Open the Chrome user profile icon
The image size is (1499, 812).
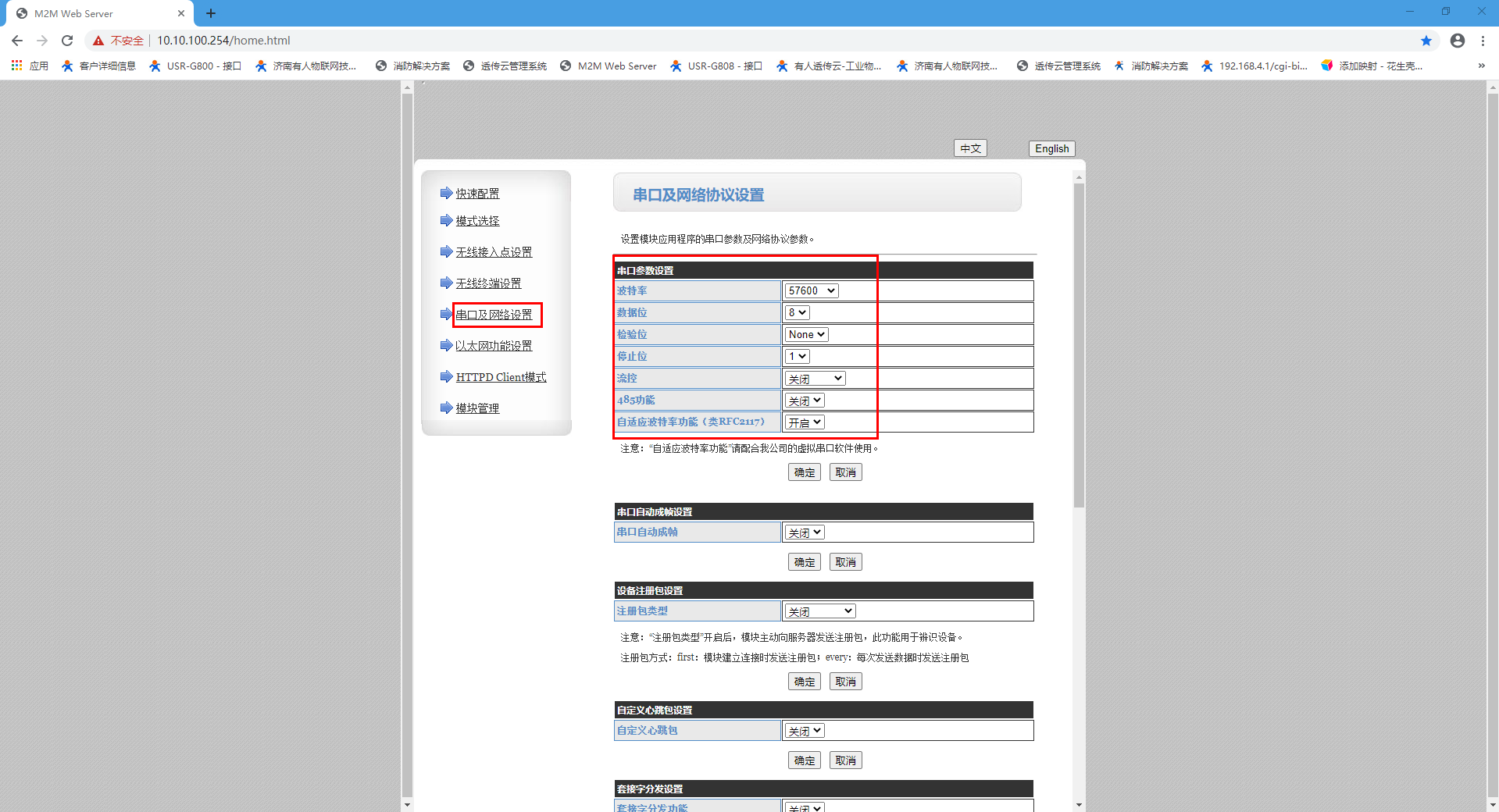pyautogui.click(x=1457, y=41)
